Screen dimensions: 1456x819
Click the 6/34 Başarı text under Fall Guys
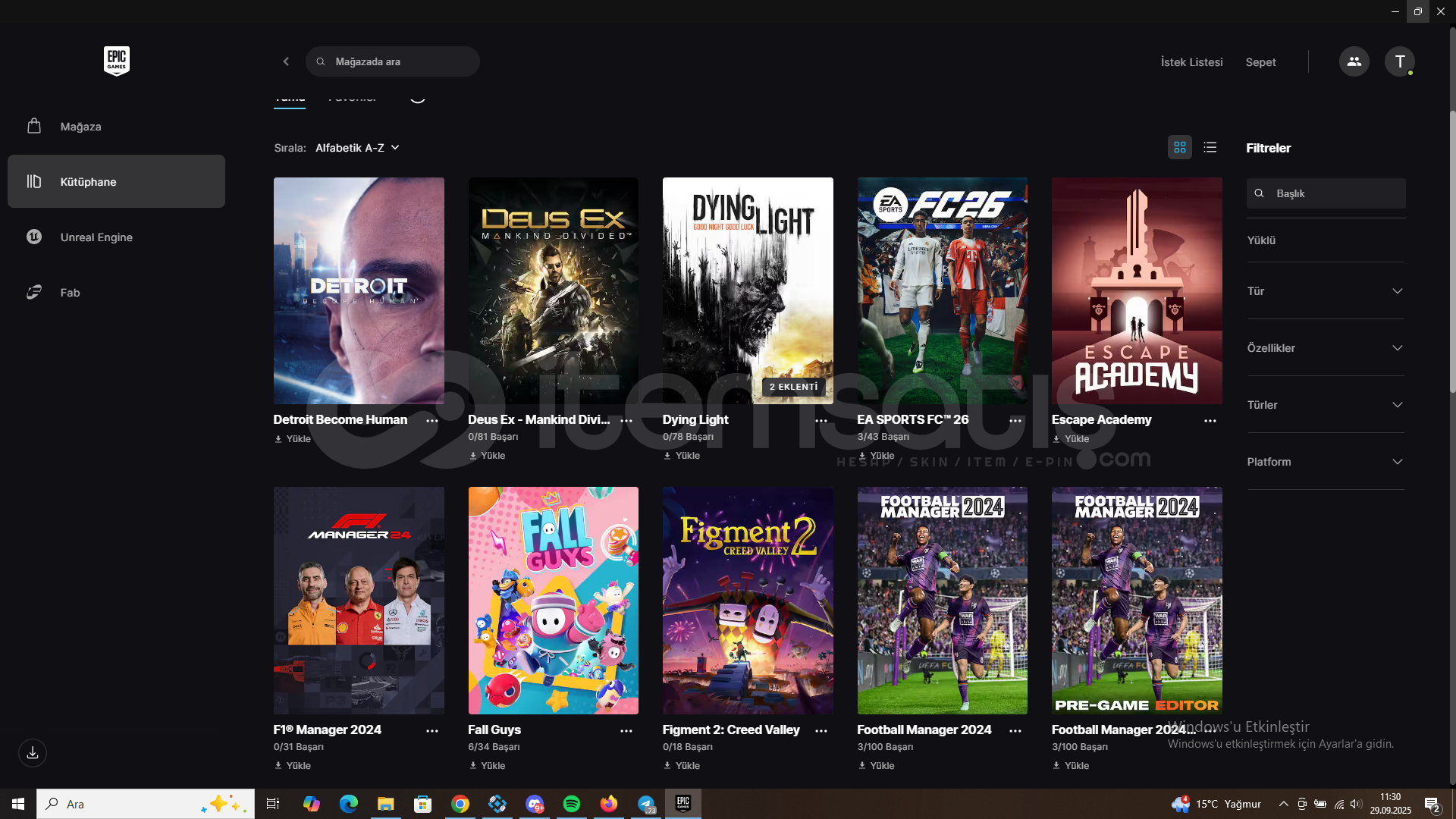(494, 747)
